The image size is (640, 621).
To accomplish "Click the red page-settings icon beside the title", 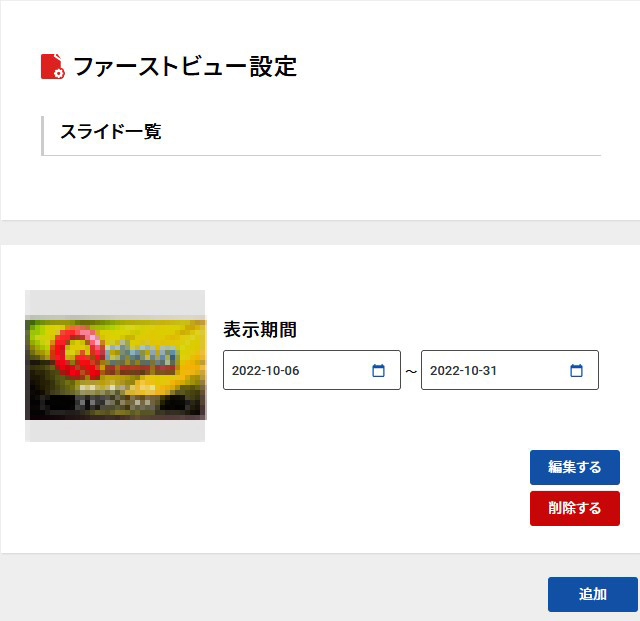I will click(53, 66).
